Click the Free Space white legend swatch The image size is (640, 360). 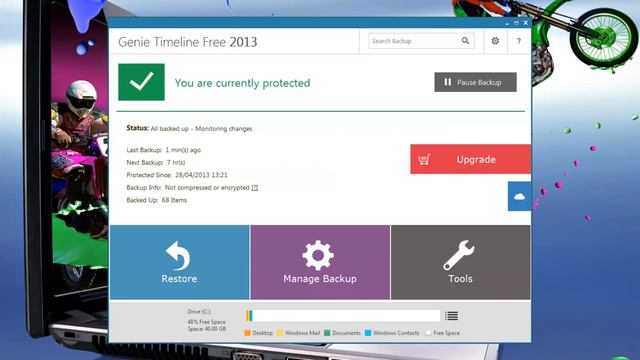(428, 333)
